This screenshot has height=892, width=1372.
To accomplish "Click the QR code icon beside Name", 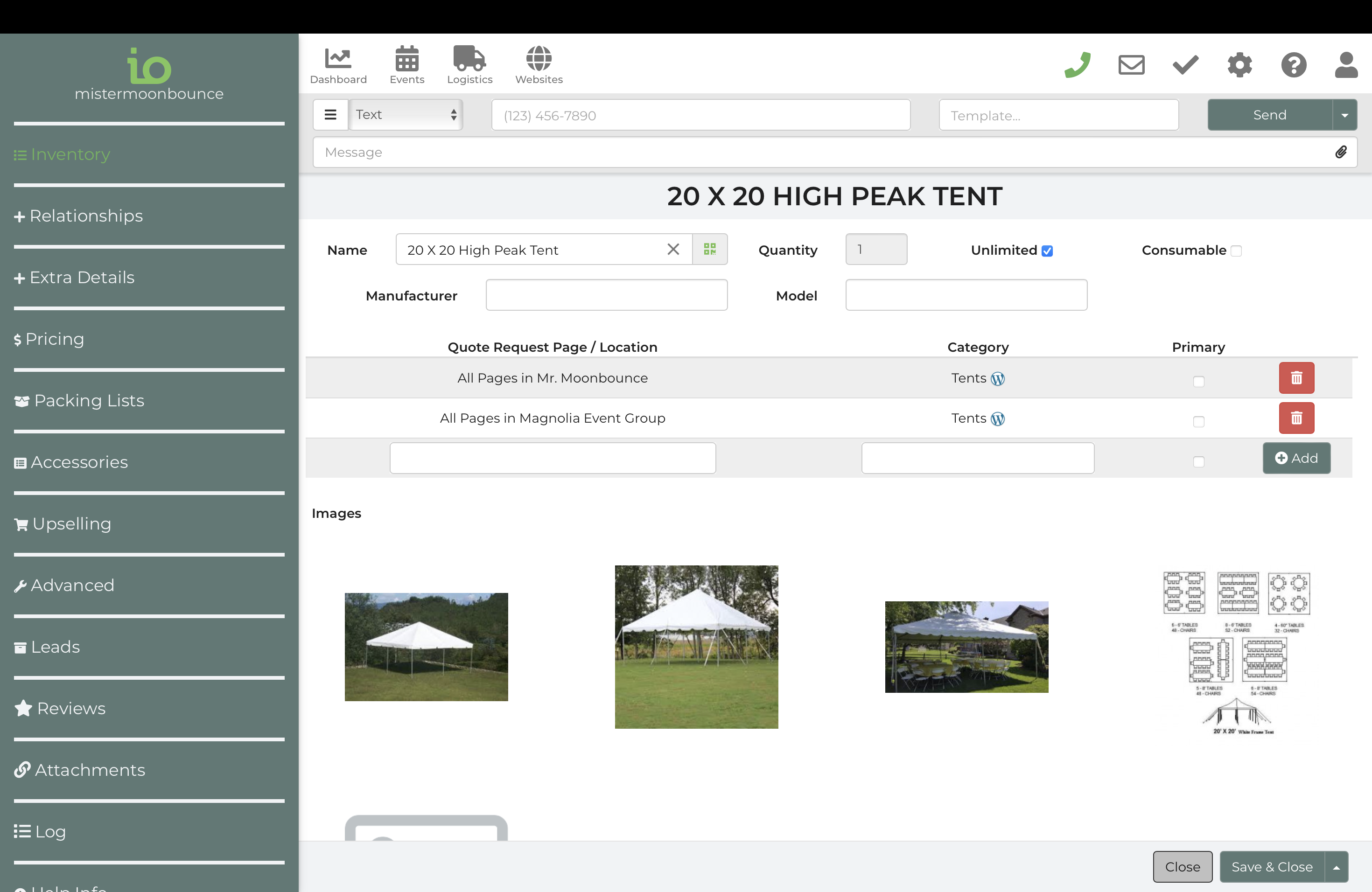I will [x=710, y=249].
